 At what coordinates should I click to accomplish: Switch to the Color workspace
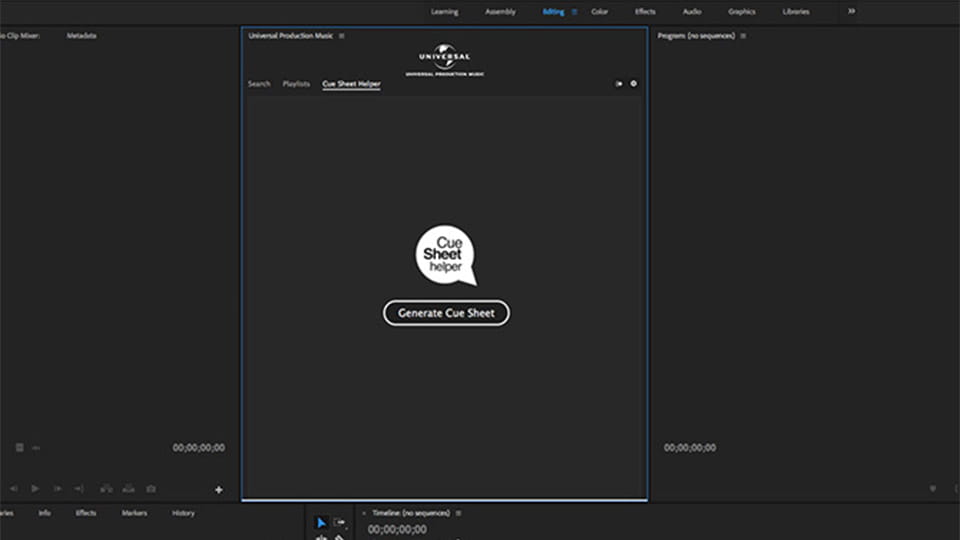599,12
